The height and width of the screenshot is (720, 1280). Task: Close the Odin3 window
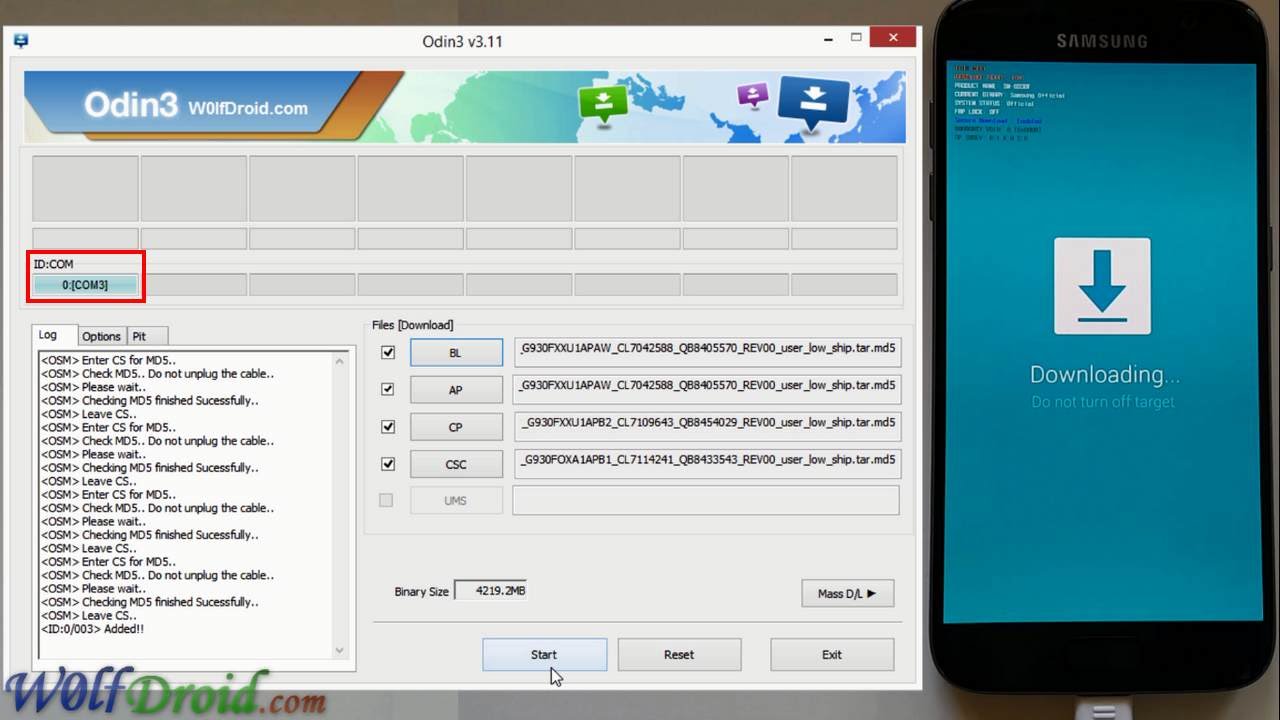(x=892, y=38)
